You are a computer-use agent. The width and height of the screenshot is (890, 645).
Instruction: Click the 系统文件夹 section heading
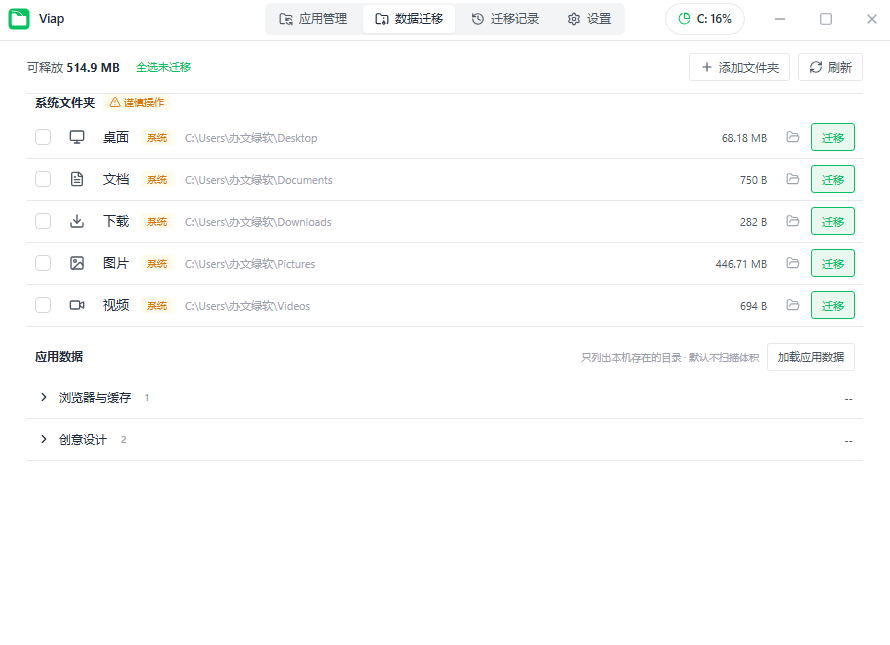click(x=65, y=103)
